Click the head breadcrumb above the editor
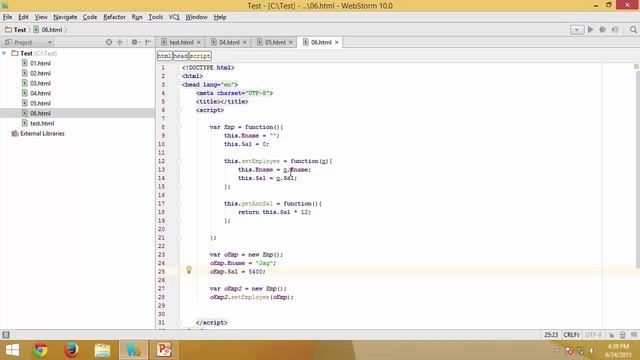Viewport: 640px width, 360px height. [180, 56]
